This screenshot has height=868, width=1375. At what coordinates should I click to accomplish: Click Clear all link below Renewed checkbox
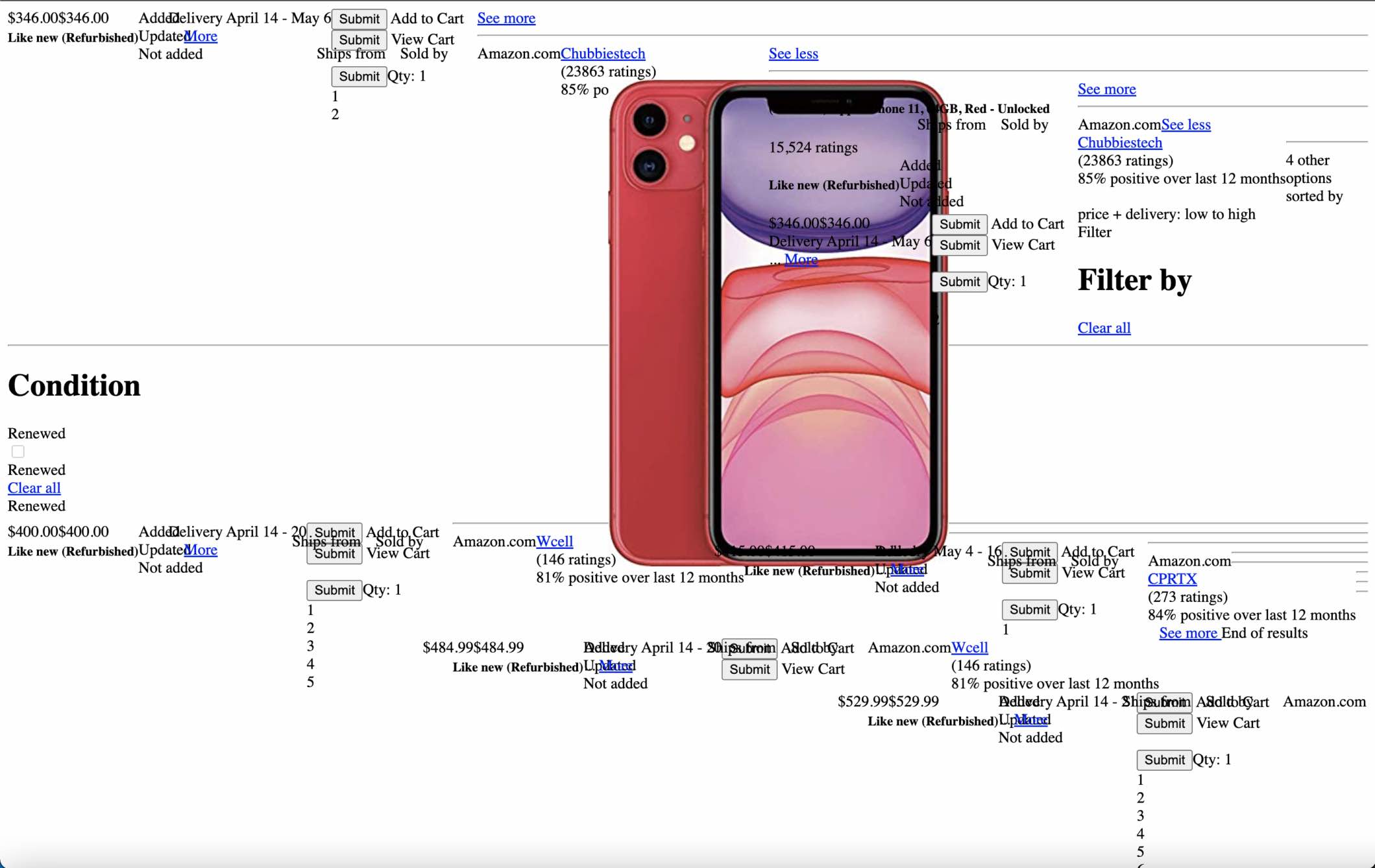[x=34, y=488]
